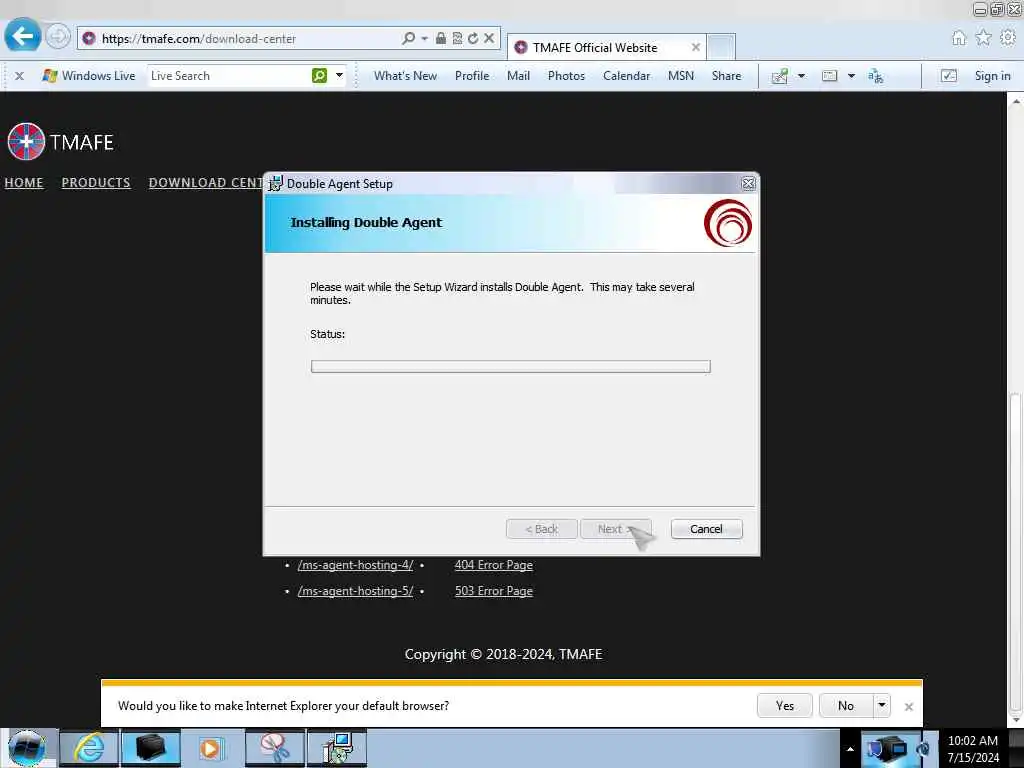
Task: Open Favorites with the star icon
Action: 983,38
